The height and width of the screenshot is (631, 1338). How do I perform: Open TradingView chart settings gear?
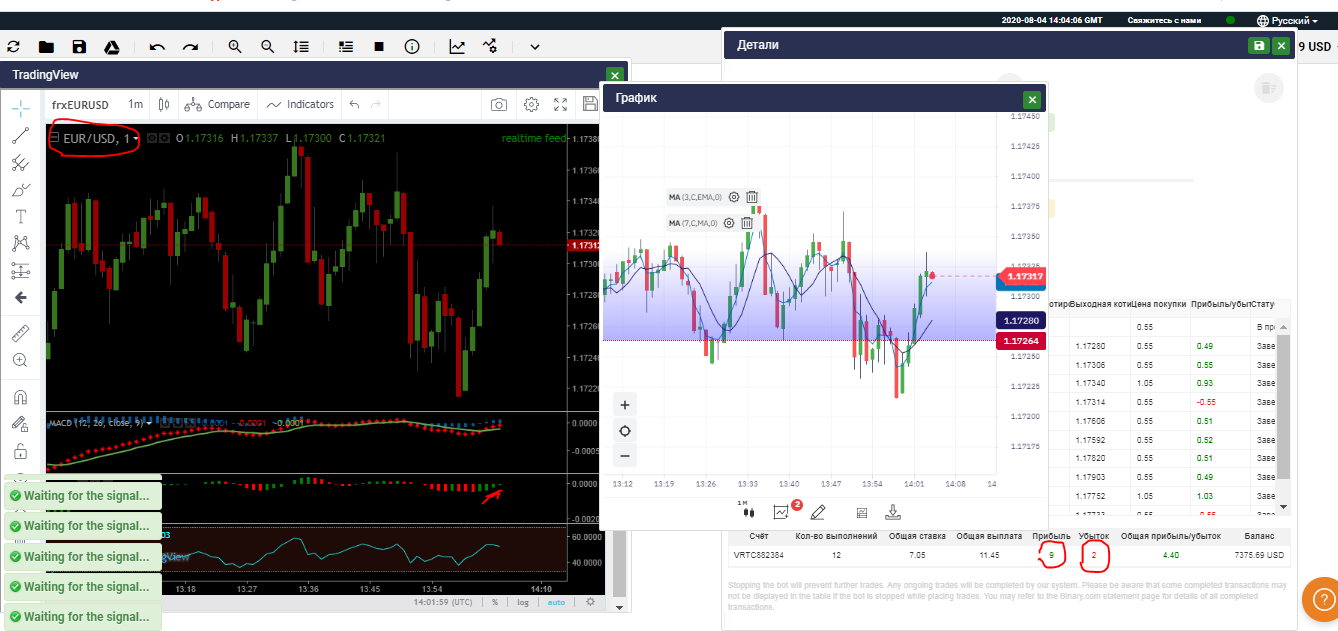coord(531,104)
